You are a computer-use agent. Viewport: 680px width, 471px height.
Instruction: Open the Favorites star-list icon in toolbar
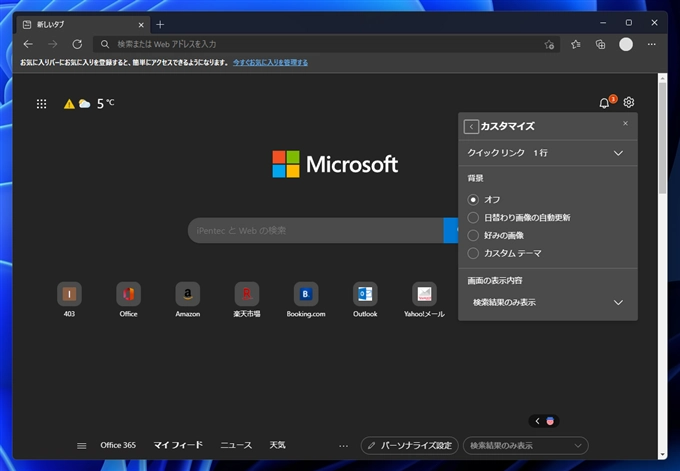576,44
